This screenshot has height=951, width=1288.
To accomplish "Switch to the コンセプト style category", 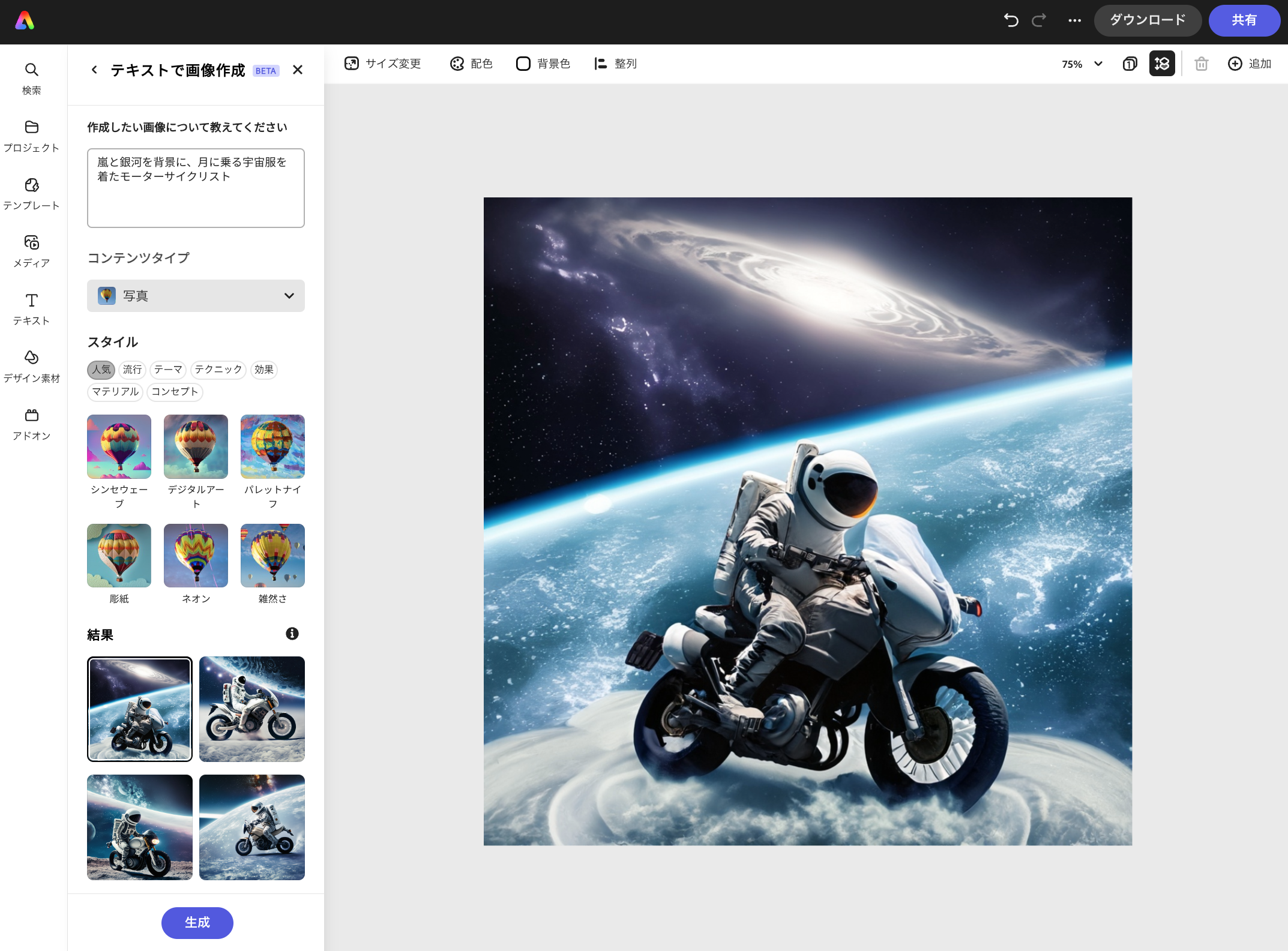I will (175, 392).
